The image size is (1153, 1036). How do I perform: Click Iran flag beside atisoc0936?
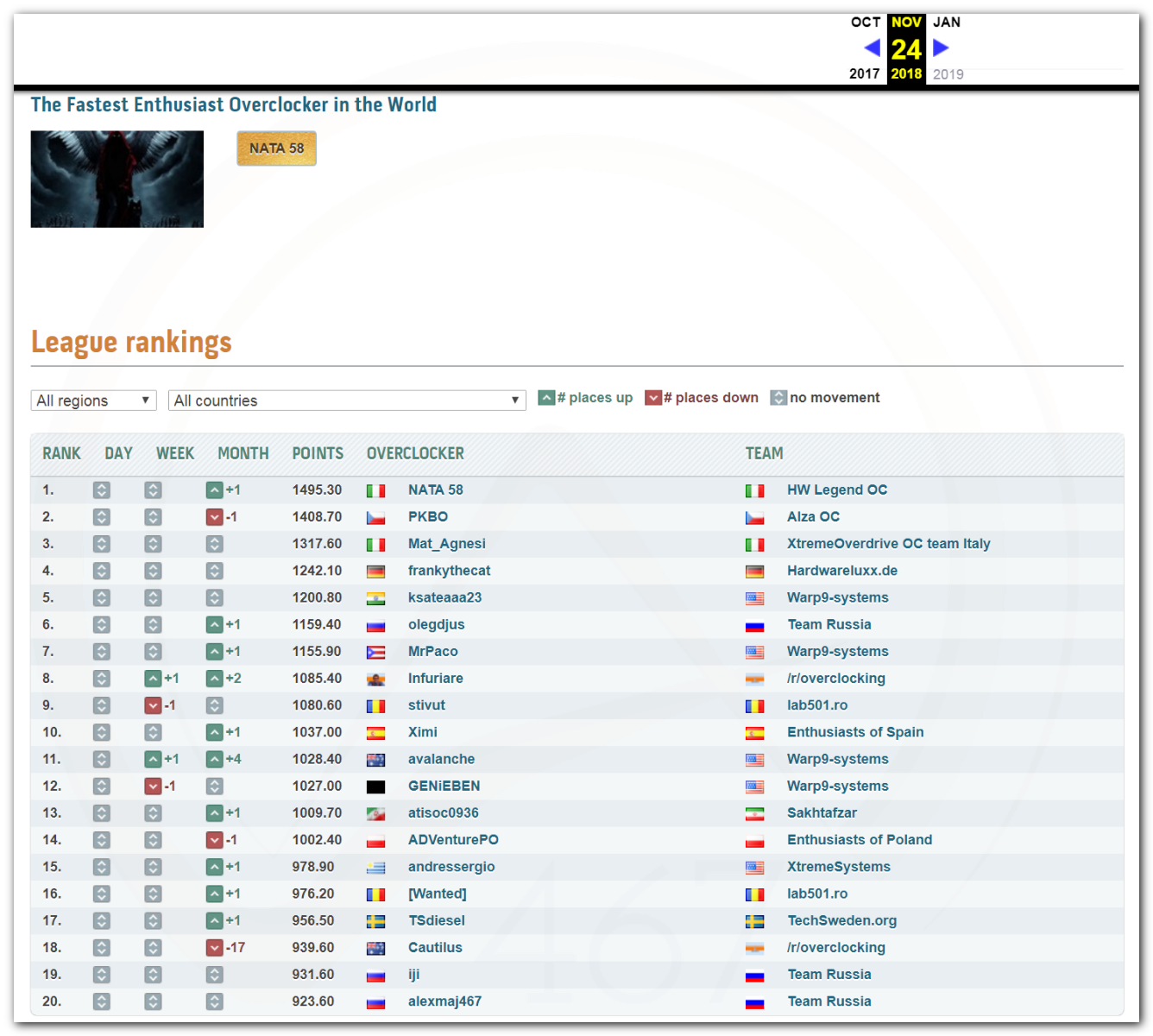(375, 814)
